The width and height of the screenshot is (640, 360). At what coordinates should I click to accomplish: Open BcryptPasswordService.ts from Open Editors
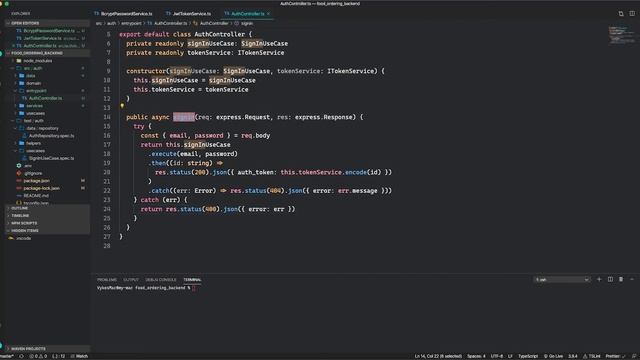point(49,31)
